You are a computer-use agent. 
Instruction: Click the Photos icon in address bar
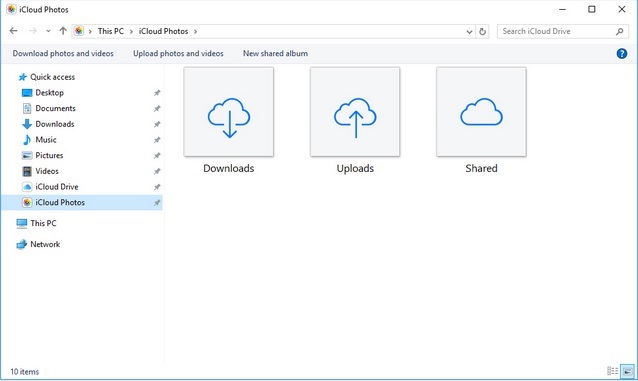tap(79, 31)
